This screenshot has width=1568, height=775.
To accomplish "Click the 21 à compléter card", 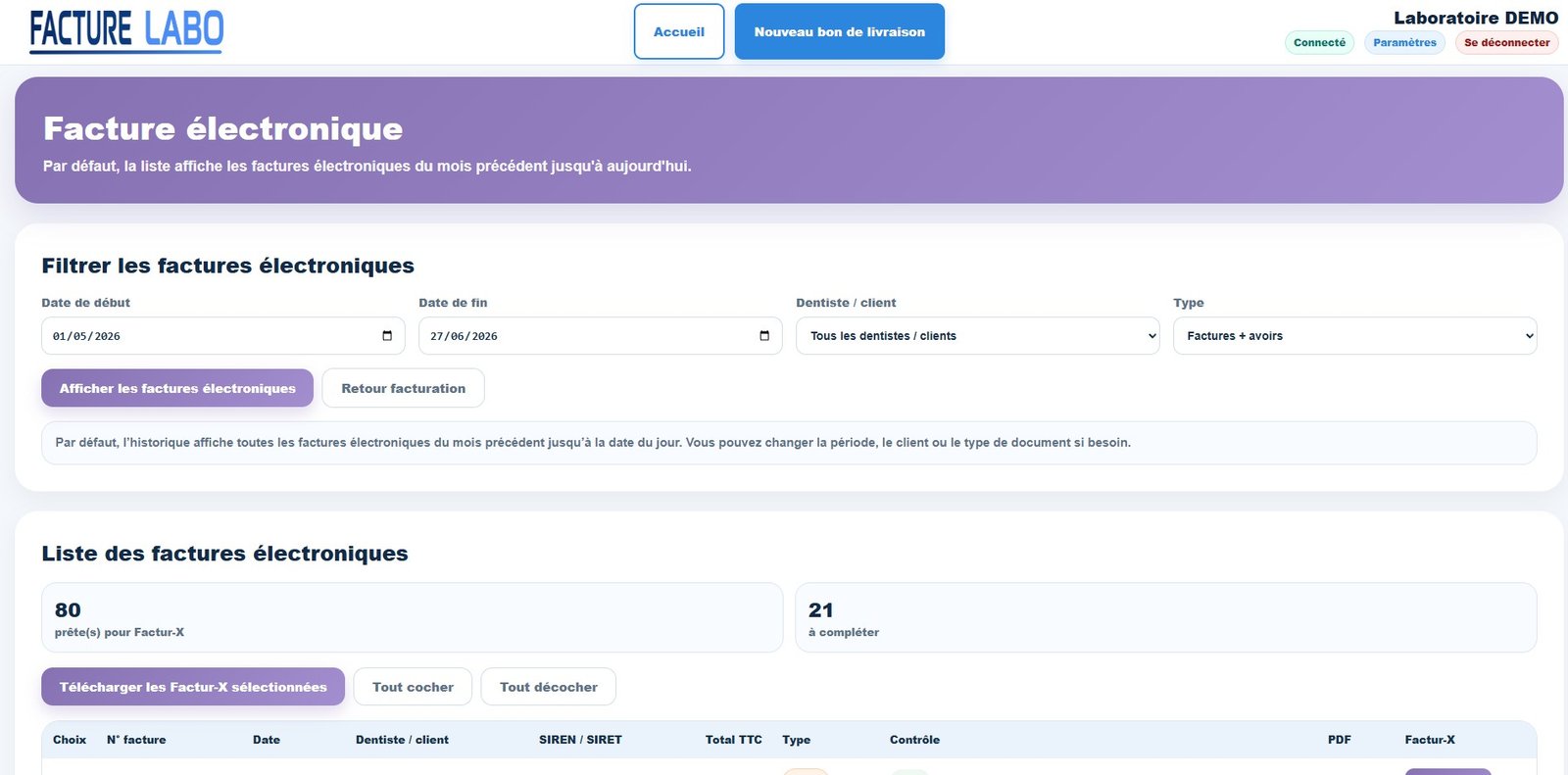I will pyautogui.click(x=1166, y=617).
